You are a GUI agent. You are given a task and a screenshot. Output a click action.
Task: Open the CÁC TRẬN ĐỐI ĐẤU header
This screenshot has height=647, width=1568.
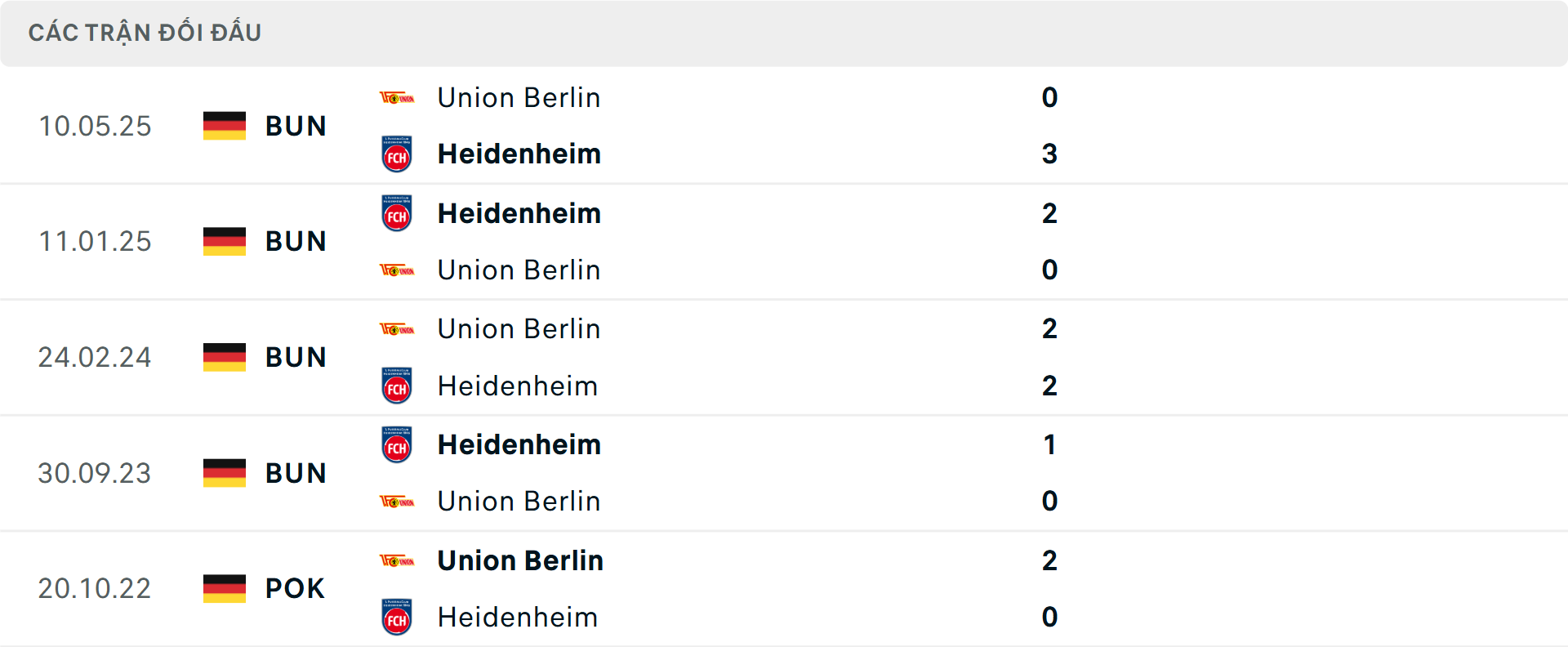145,32
